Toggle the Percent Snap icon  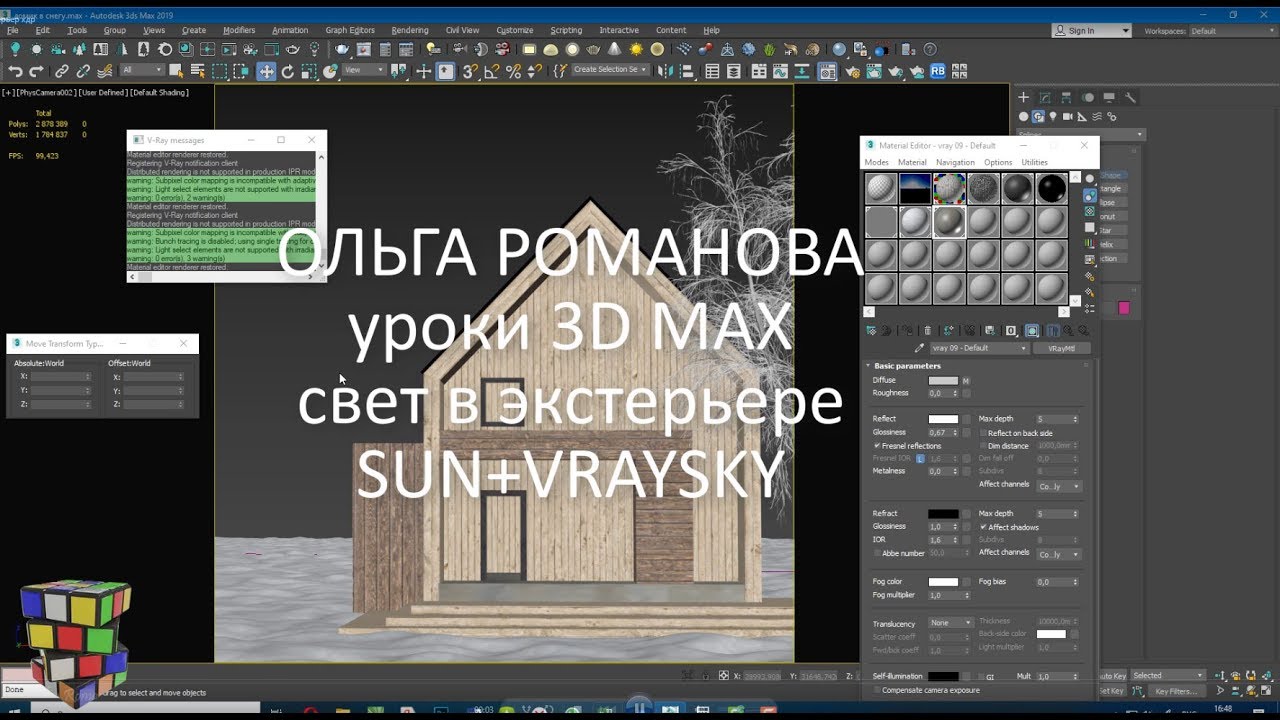point(513,71)
